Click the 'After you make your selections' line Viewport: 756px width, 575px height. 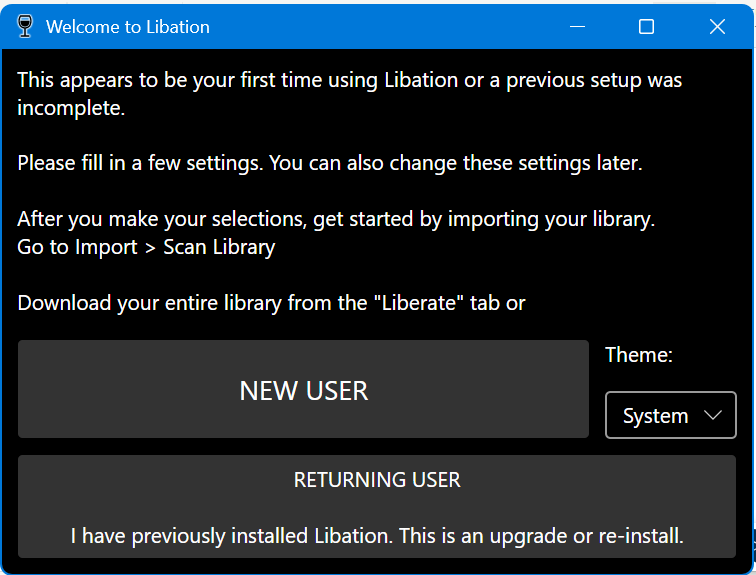pyautogui.click(x=336, y=219)
